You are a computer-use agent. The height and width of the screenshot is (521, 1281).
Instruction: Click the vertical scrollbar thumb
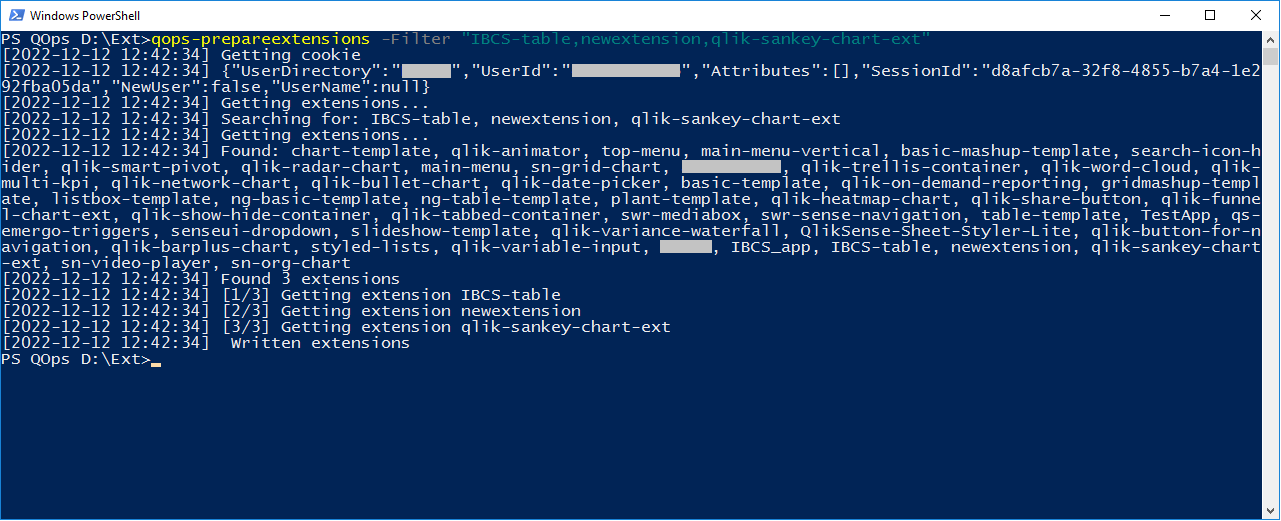1271,56
